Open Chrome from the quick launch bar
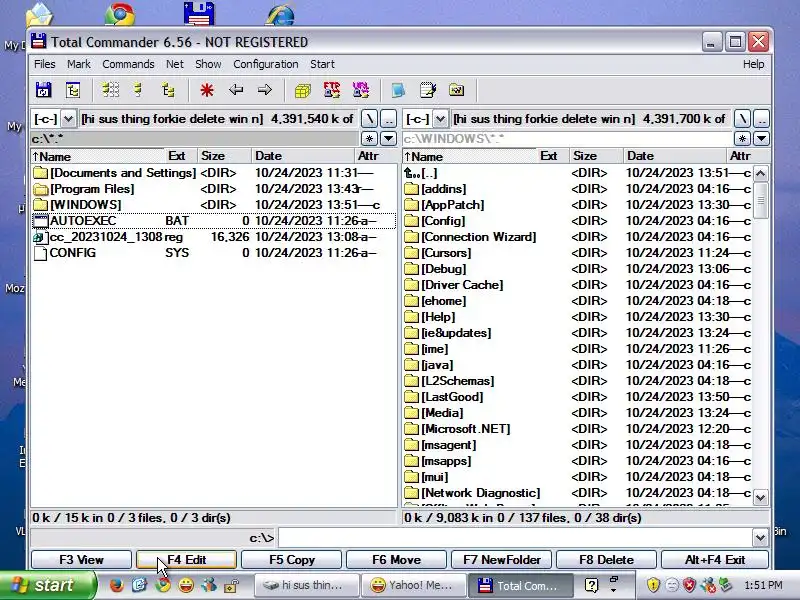The width and height of the screenshot is (800, 600). [163, 585]
